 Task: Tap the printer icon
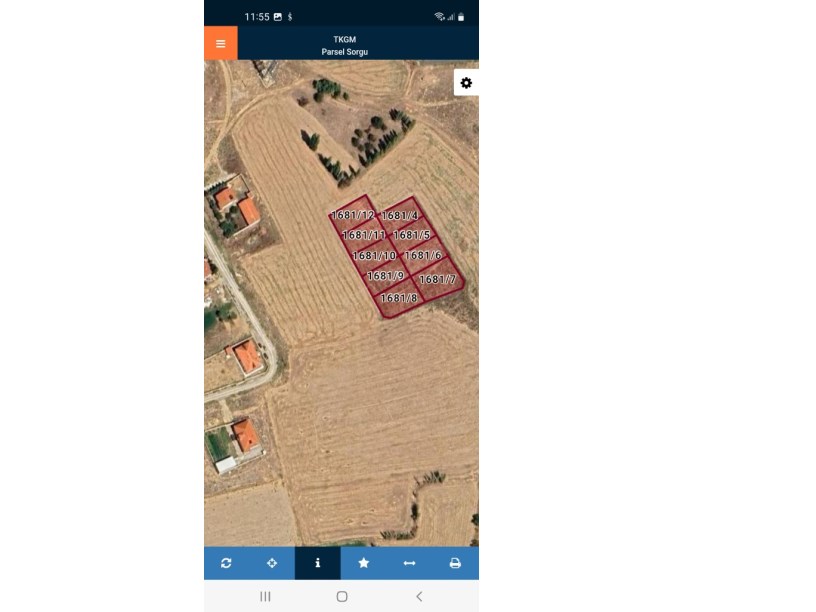pyautogui.click(x=455, y=563)
